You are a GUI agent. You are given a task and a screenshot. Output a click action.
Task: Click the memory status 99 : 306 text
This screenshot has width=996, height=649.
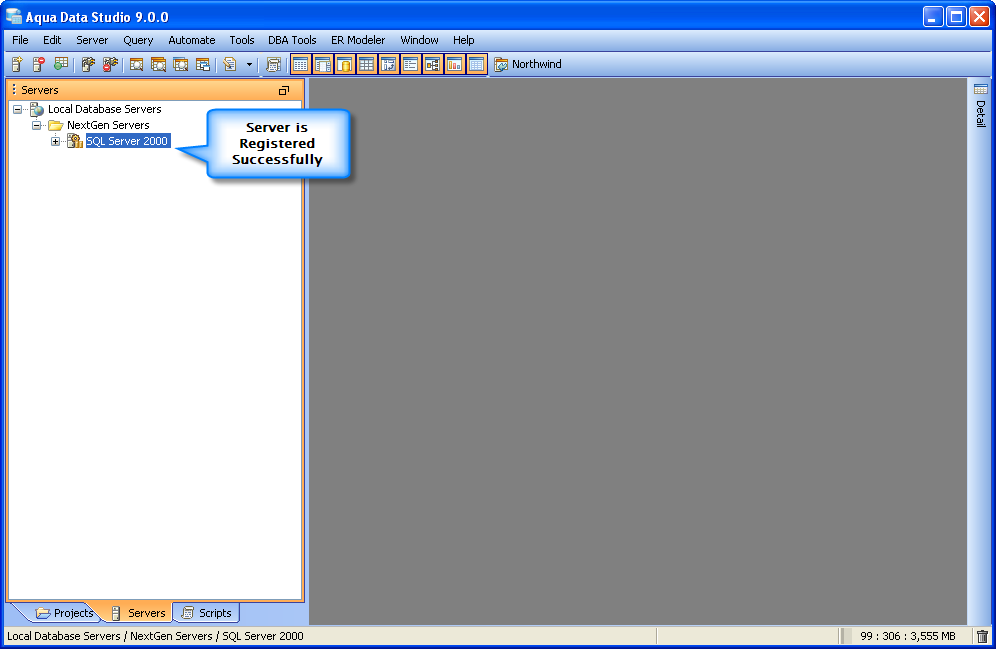click(x=907, y=636)
